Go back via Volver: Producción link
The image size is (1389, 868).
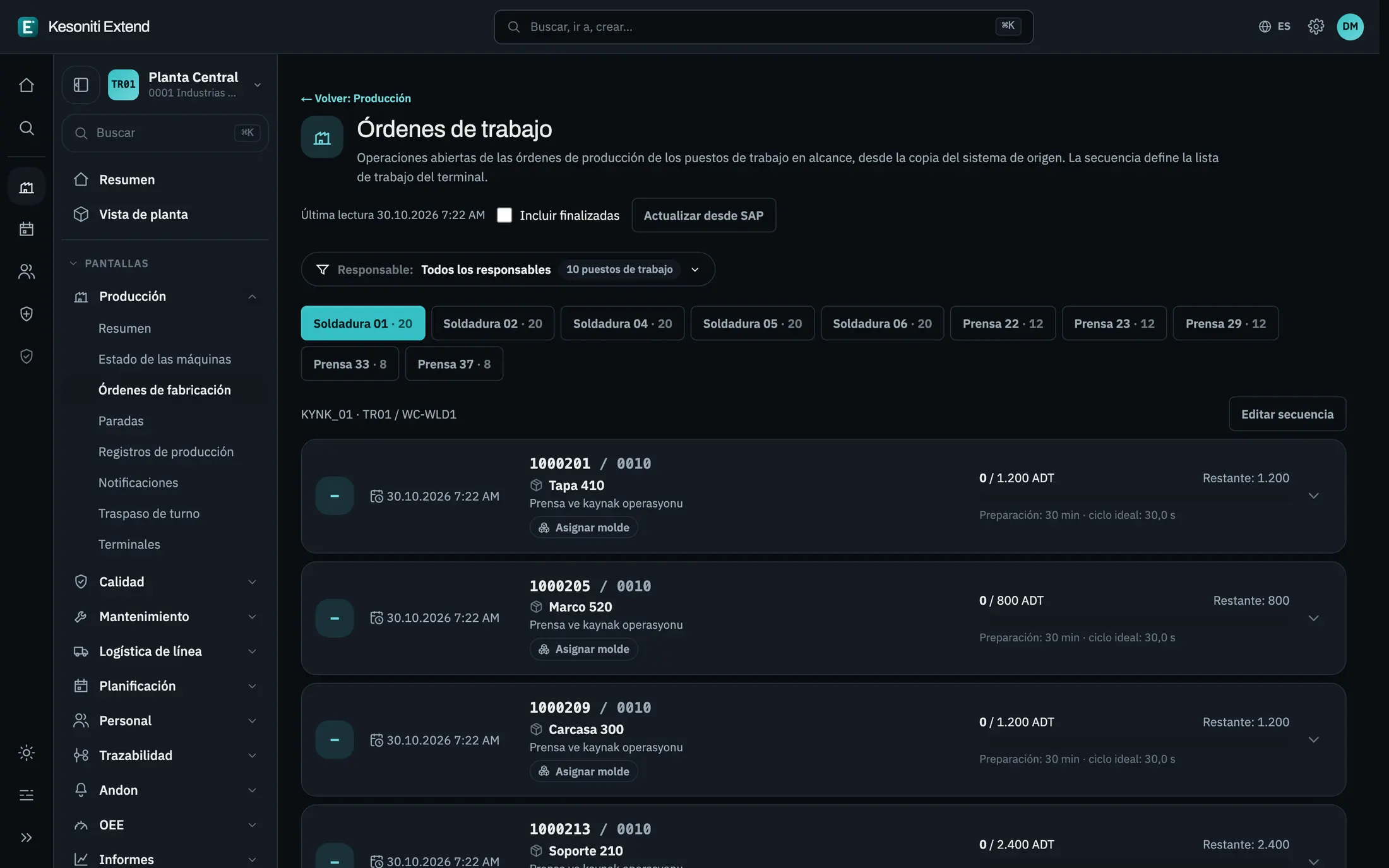[356, 98]
